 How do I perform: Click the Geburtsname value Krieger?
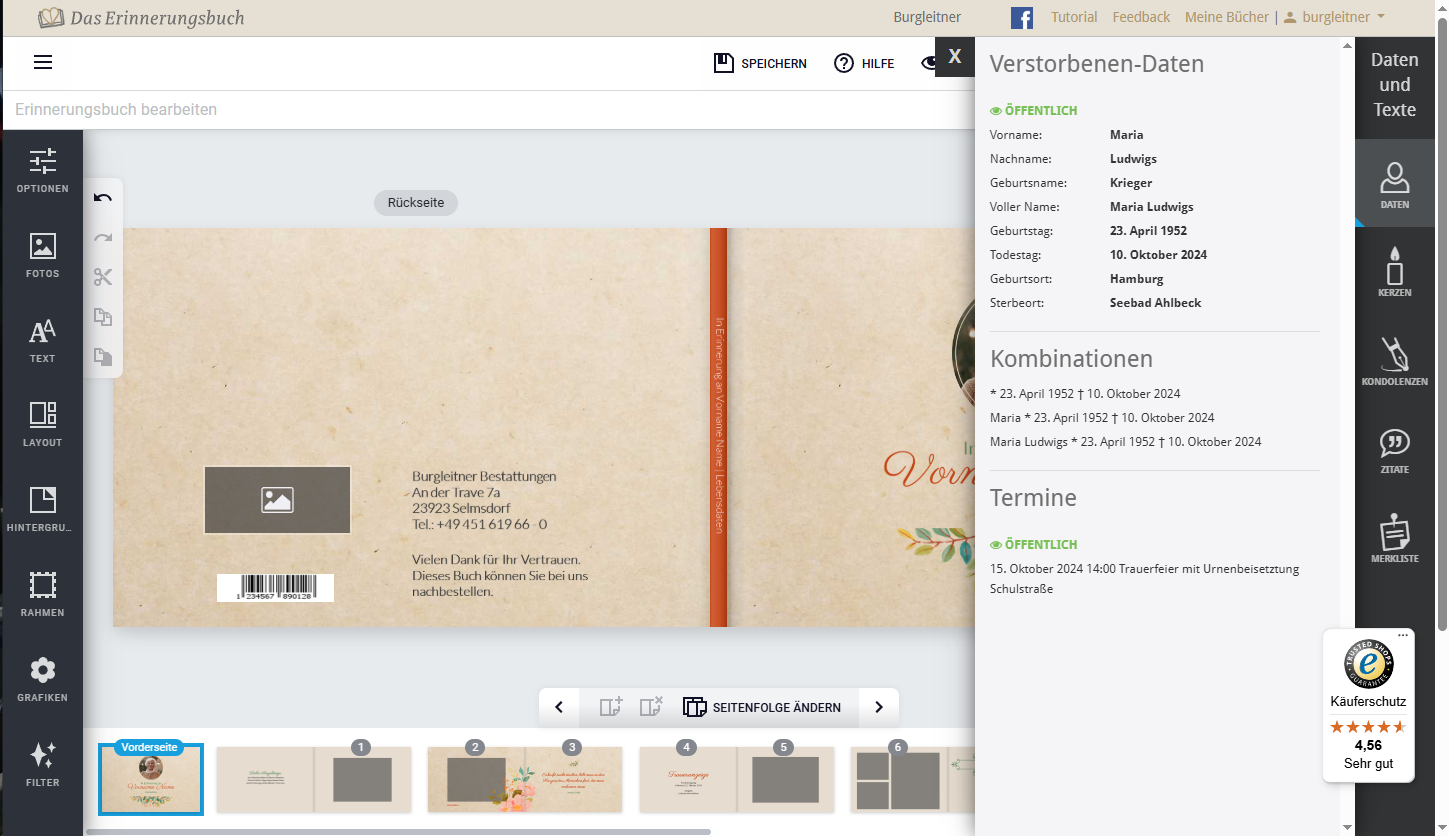point(1131,183)
